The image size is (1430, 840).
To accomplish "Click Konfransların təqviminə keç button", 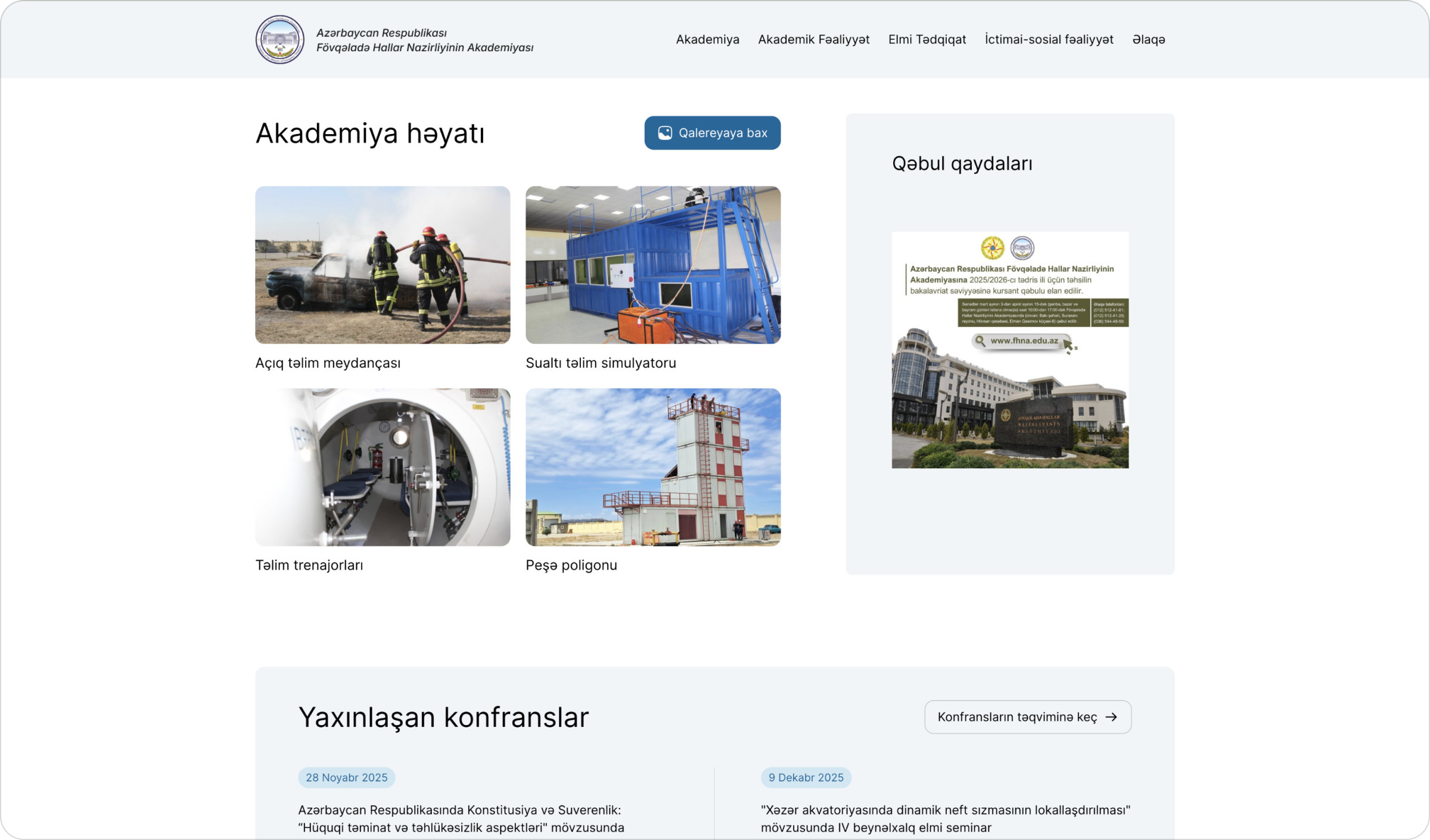I will coord(1017,717).
